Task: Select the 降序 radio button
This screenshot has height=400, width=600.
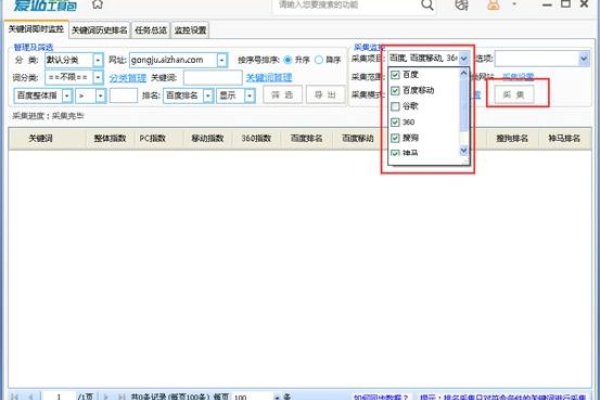Action: click(x=318, y=60)
